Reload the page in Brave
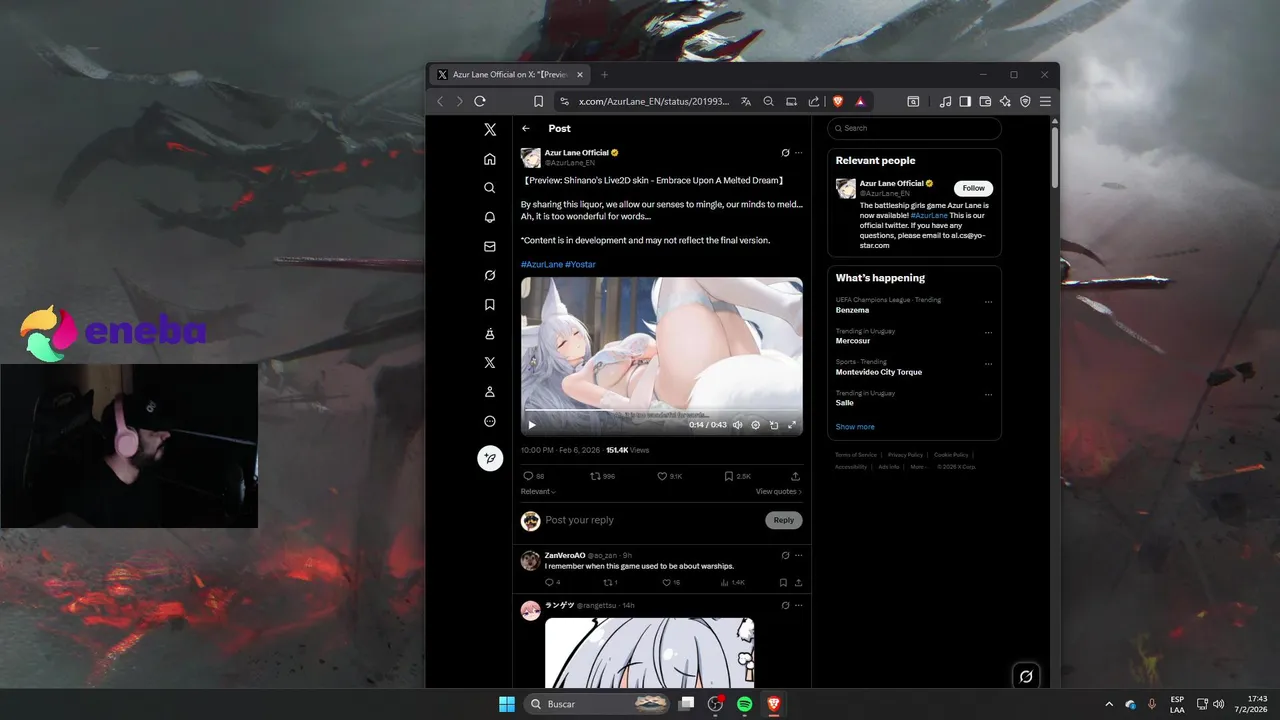The width and height of the screenshot is (1280, 720). point(480,101)
